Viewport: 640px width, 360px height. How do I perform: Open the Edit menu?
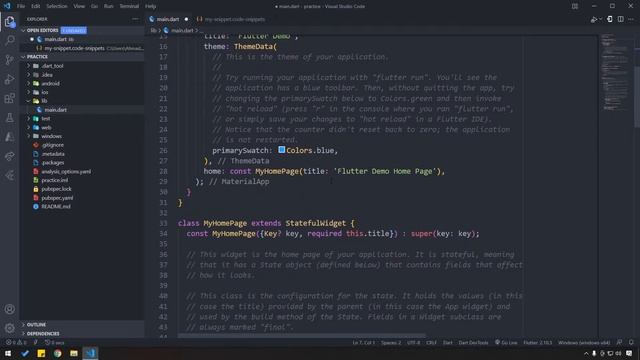pos(36,6)
